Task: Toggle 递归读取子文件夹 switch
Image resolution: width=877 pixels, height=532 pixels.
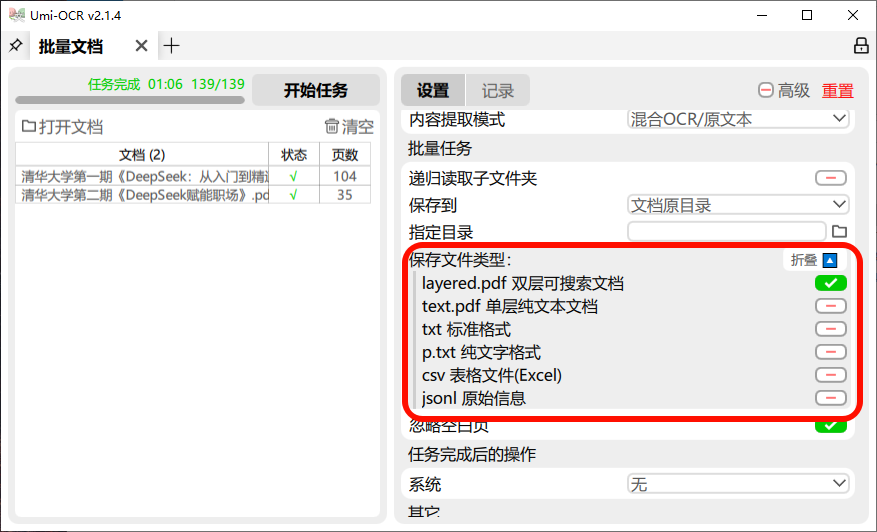Action: (x=831, y=178)
